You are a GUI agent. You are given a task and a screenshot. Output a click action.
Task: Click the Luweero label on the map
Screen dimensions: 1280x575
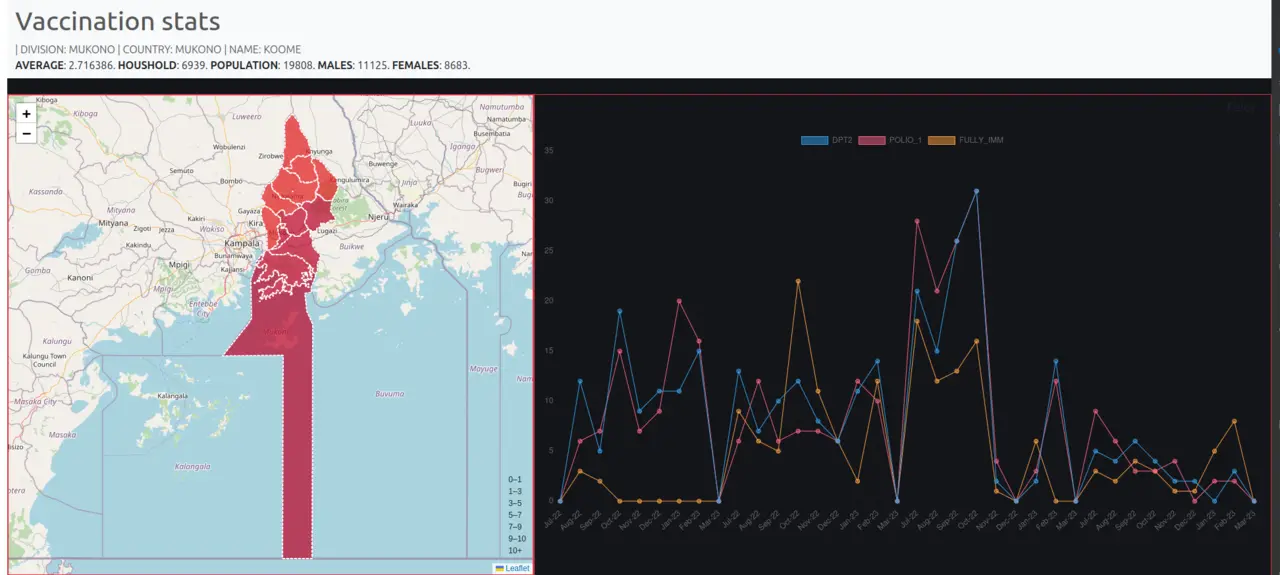coord(246,116)
